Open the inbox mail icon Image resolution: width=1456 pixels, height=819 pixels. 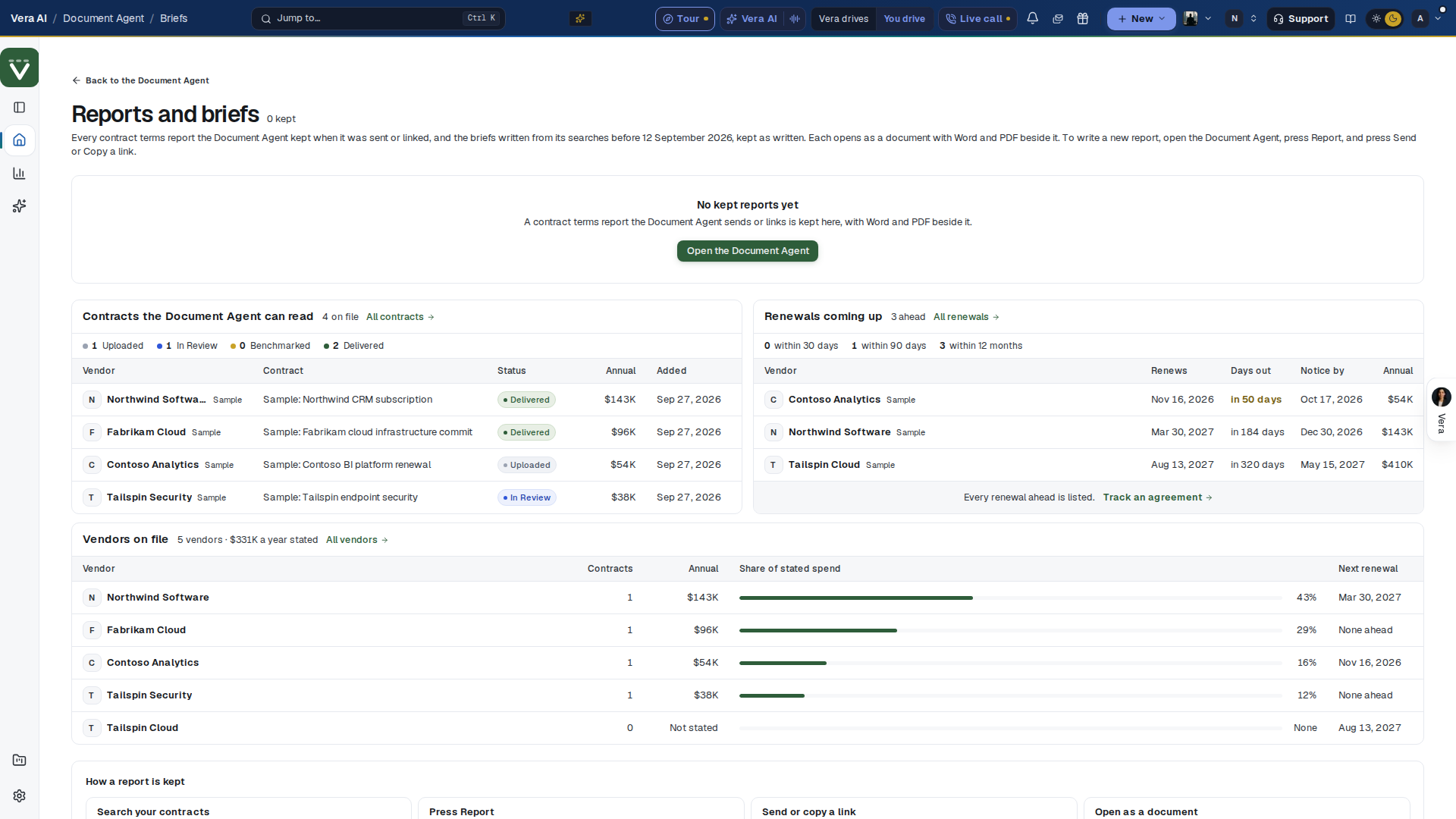(x=1058, y=18)
